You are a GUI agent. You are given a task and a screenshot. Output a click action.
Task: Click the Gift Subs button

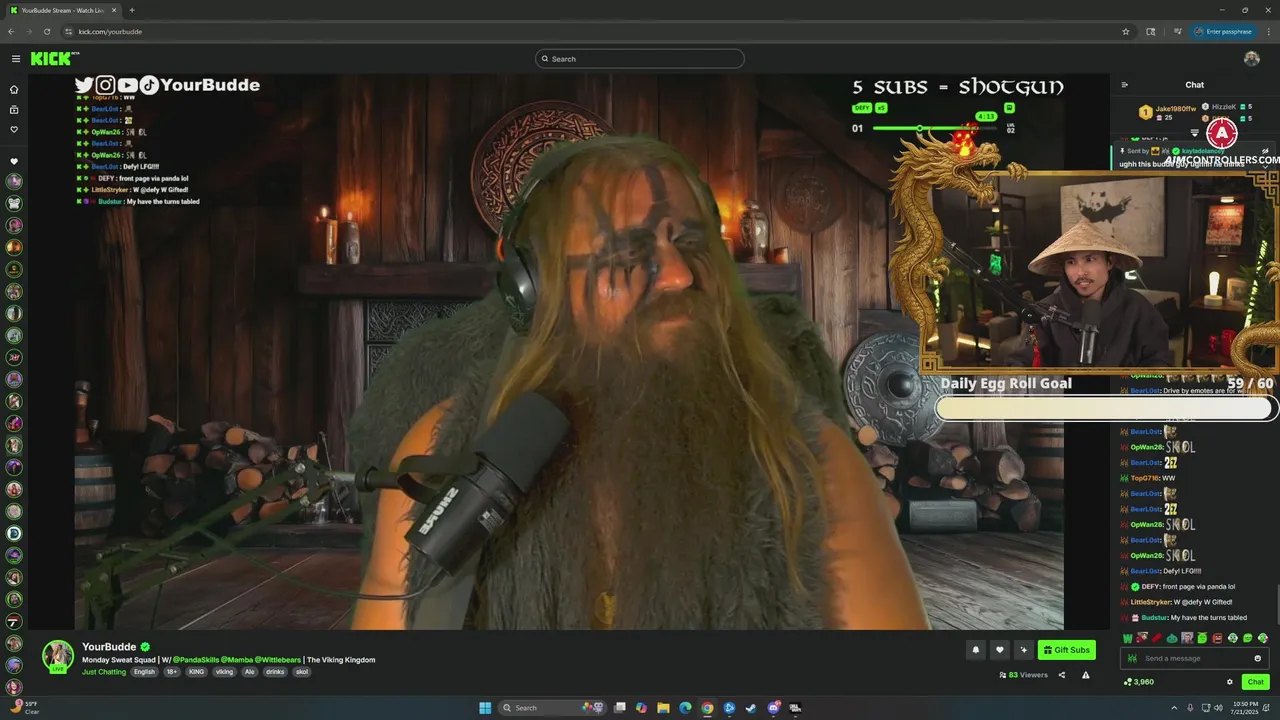tap(1066, 650)
